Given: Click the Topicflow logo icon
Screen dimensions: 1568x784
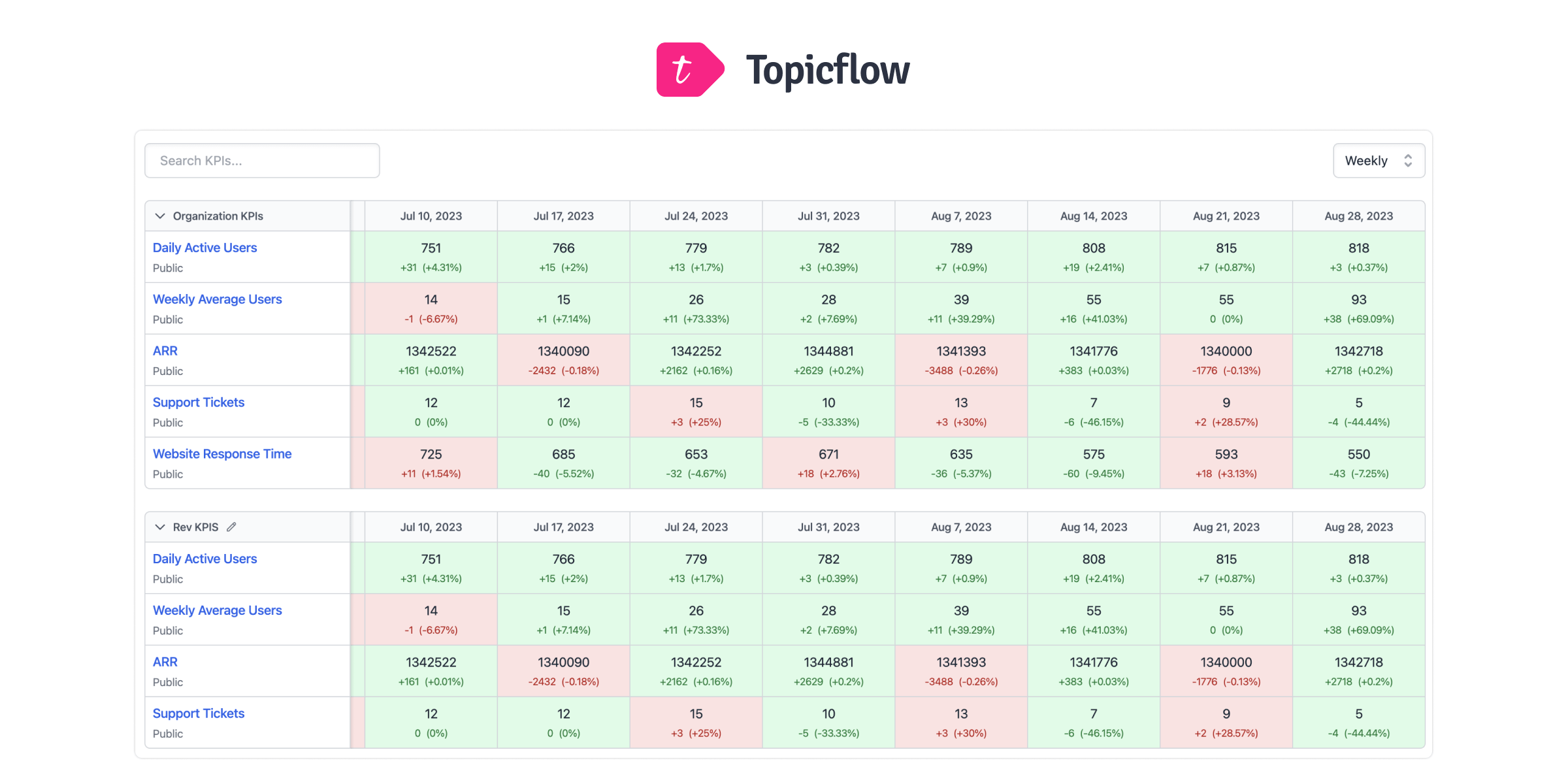Looking at the screenshot, I should tap(687, 69).
